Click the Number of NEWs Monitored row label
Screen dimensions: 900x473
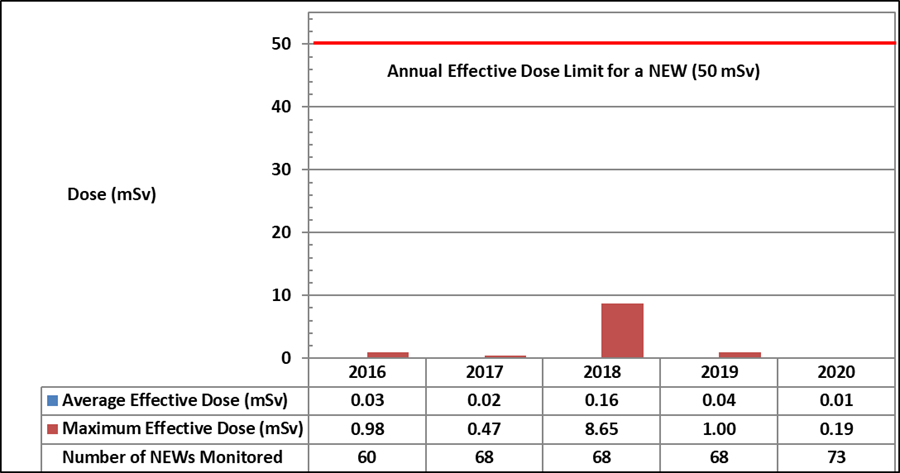tap(172, 457)
